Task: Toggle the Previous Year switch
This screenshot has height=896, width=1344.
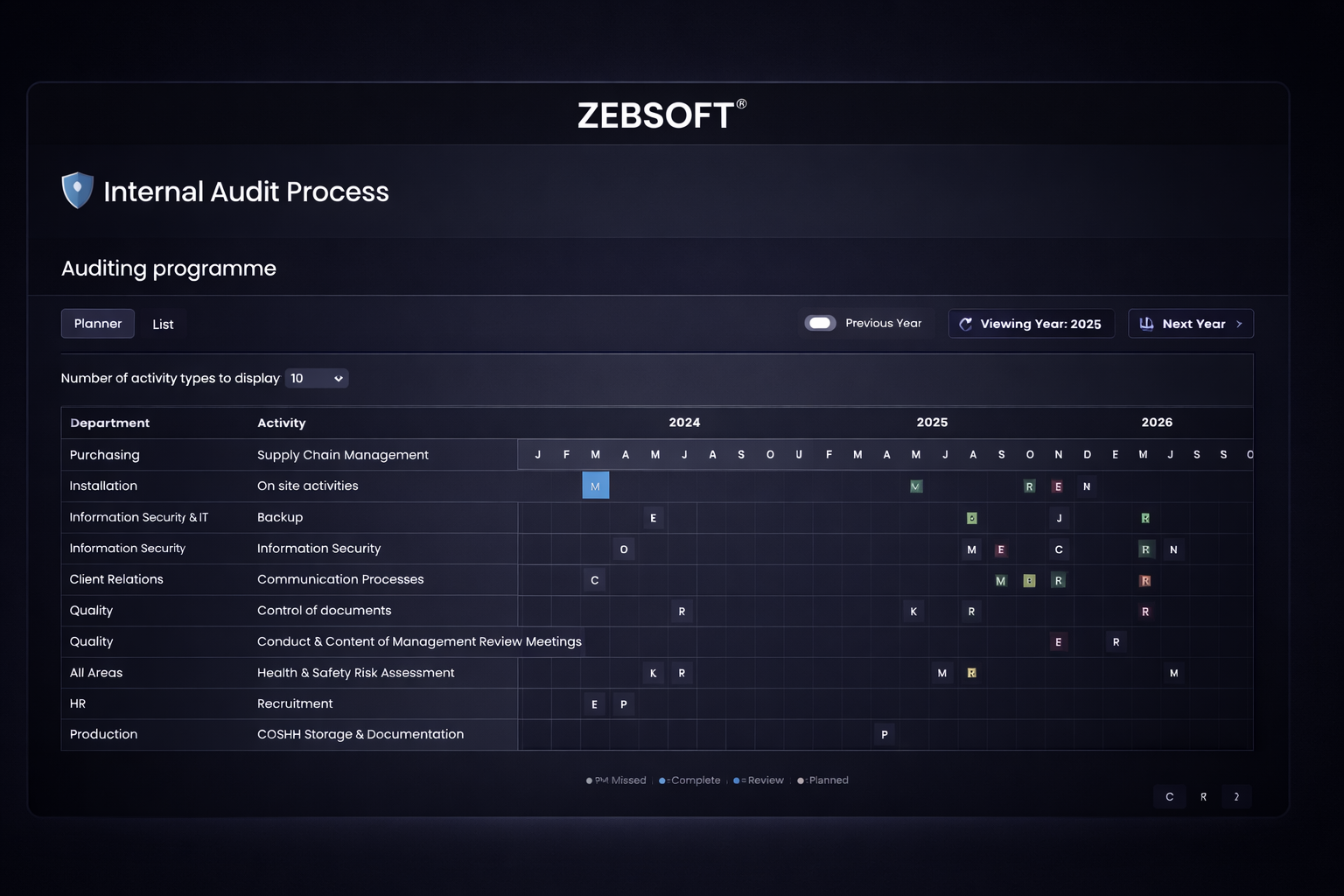Action: pyautogui.click(x=820, y=323)
